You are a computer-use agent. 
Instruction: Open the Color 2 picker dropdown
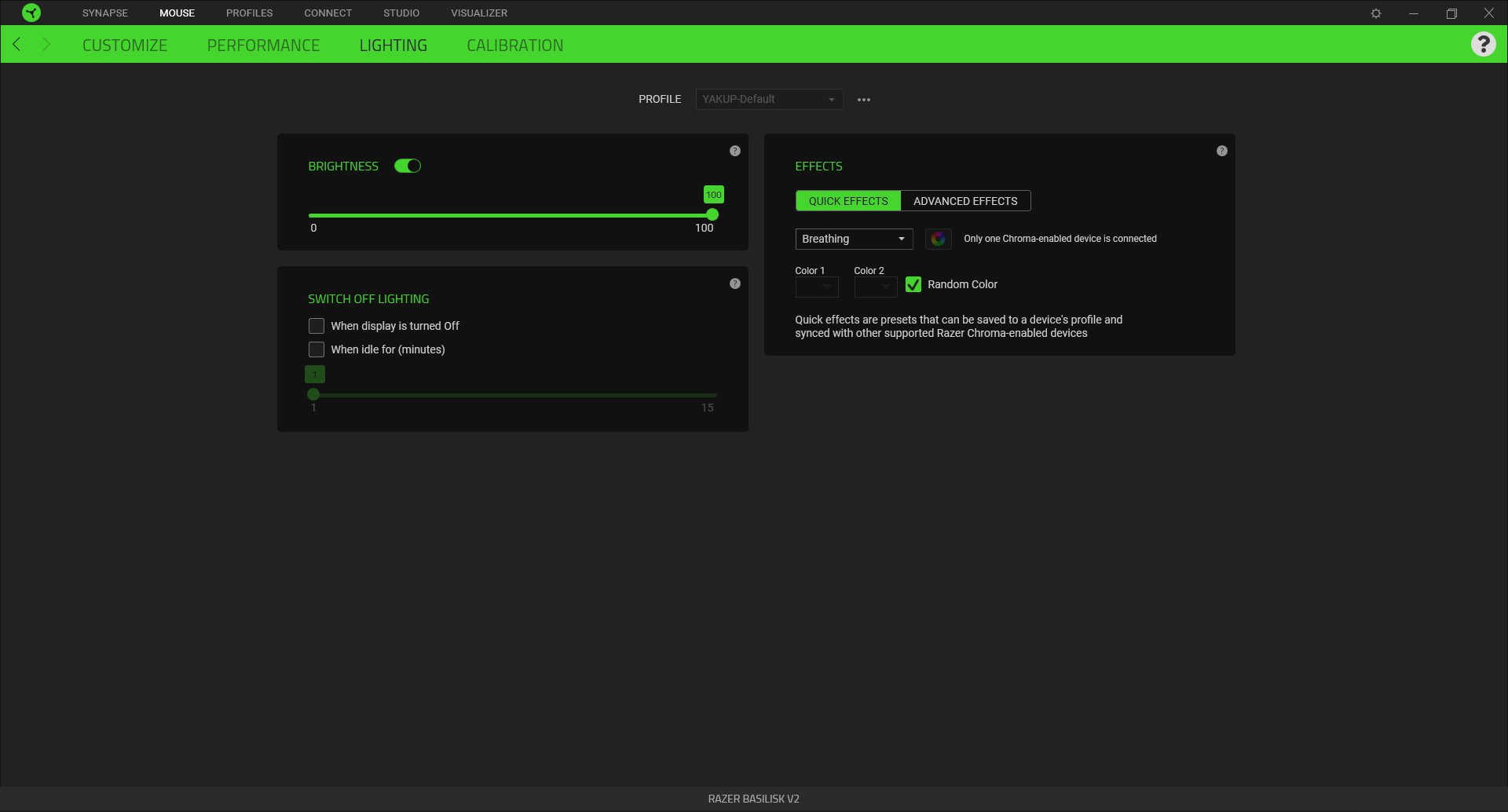[x=876, y=287]
